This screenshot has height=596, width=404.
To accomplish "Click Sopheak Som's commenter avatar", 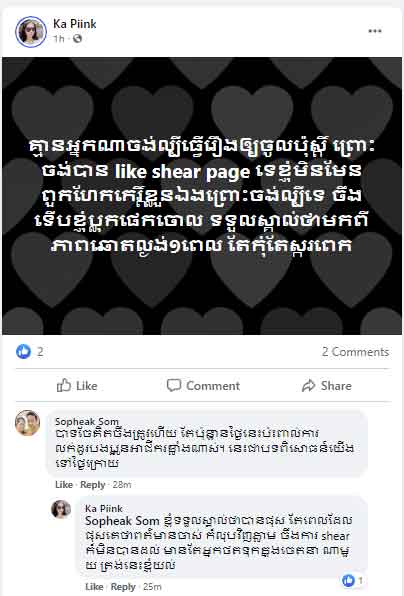I will pos(27,423).
